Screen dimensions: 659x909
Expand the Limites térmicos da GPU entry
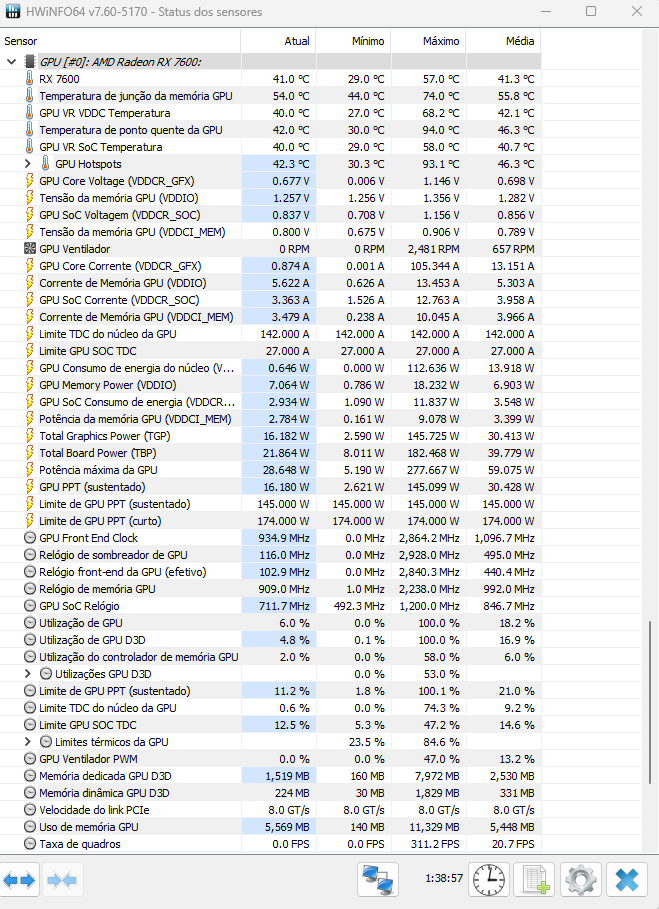[27, 741]
